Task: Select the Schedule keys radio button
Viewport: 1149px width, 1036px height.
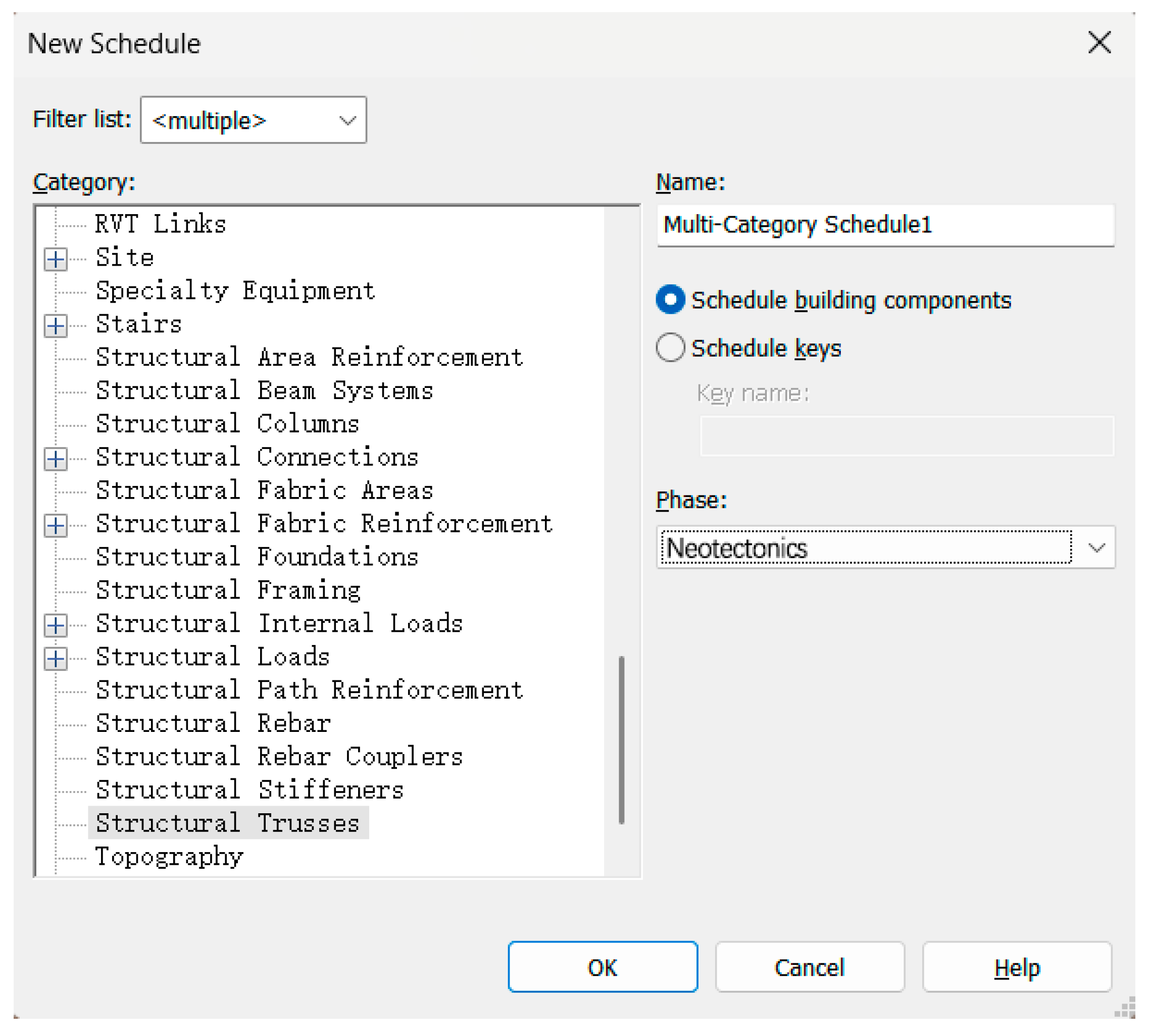Action: click(670, 348)
